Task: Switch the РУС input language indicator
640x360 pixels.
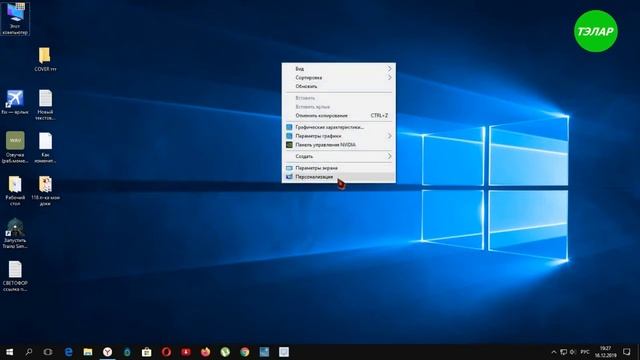Action: click(585, 352)
